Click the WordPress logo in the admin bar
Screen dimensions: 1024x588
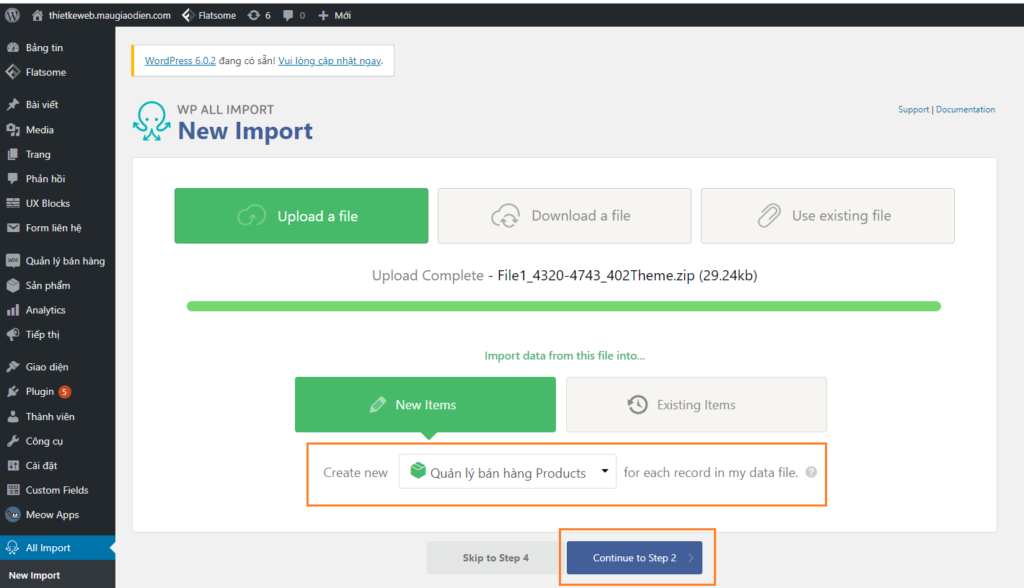11,14
